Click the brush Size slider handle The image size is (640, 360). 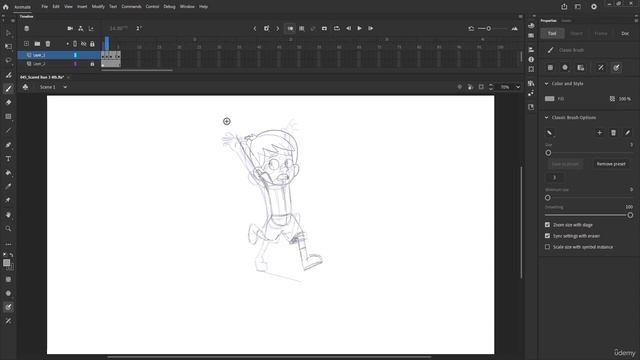(x=548, y=153)
